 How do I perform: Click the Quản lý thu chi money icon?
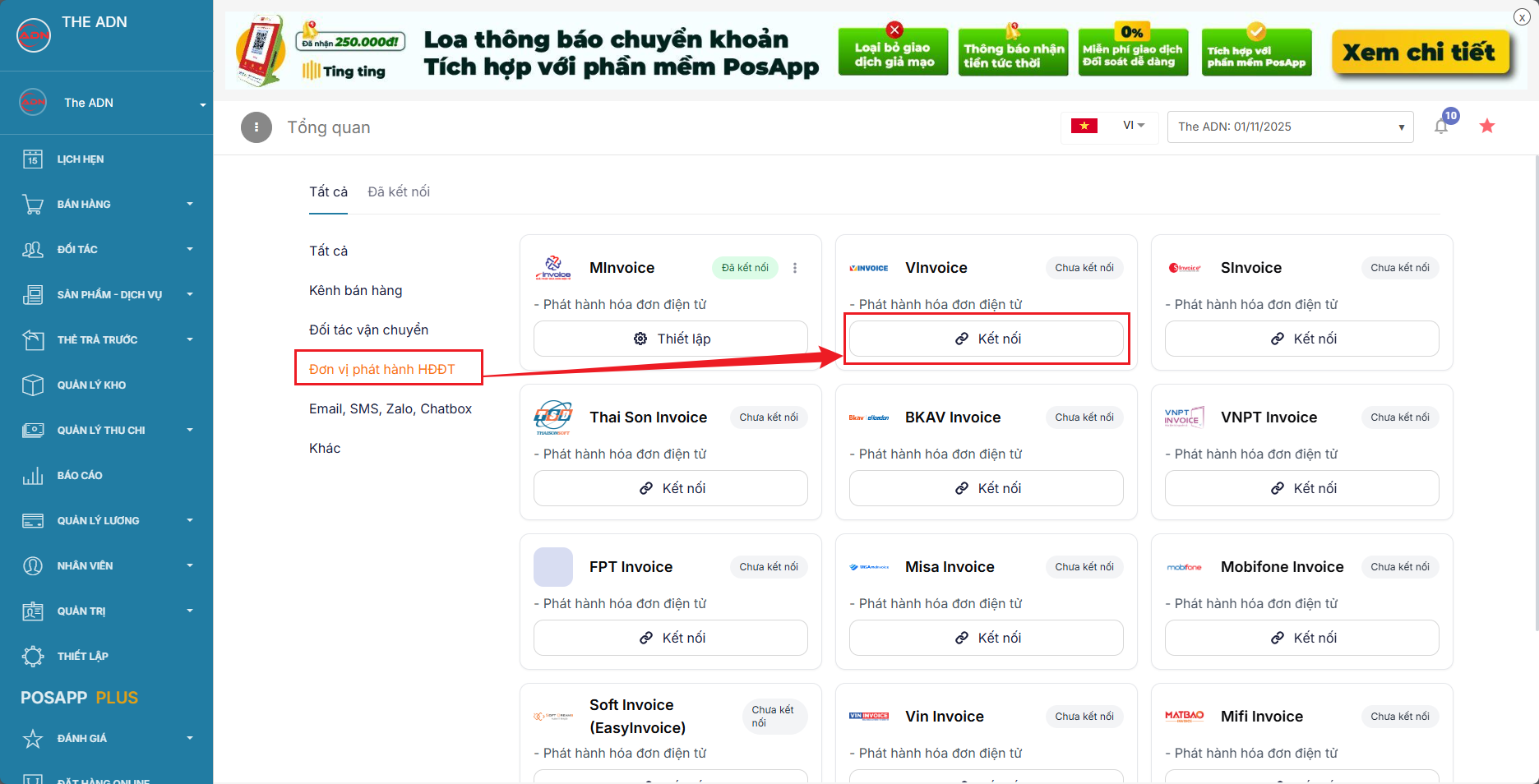click(33, 431)
